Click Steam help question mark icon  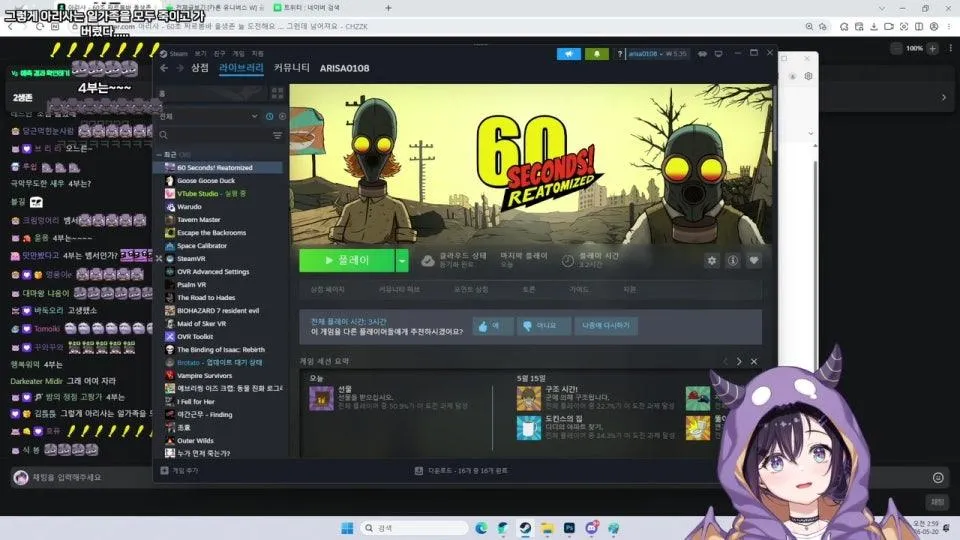tap(619, 54)
